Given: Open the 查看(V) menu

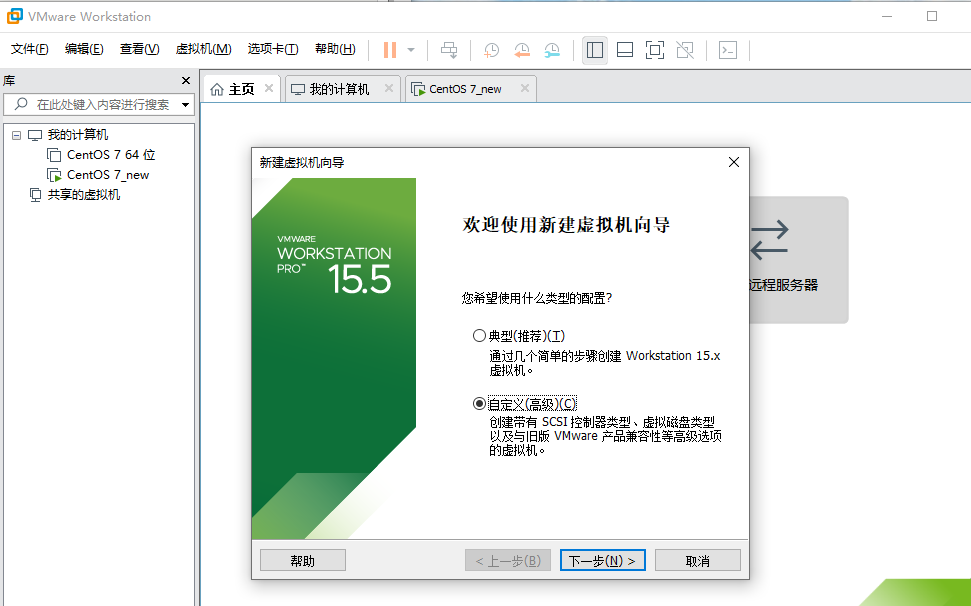Looking at the screenshot, I should (139, 49).
